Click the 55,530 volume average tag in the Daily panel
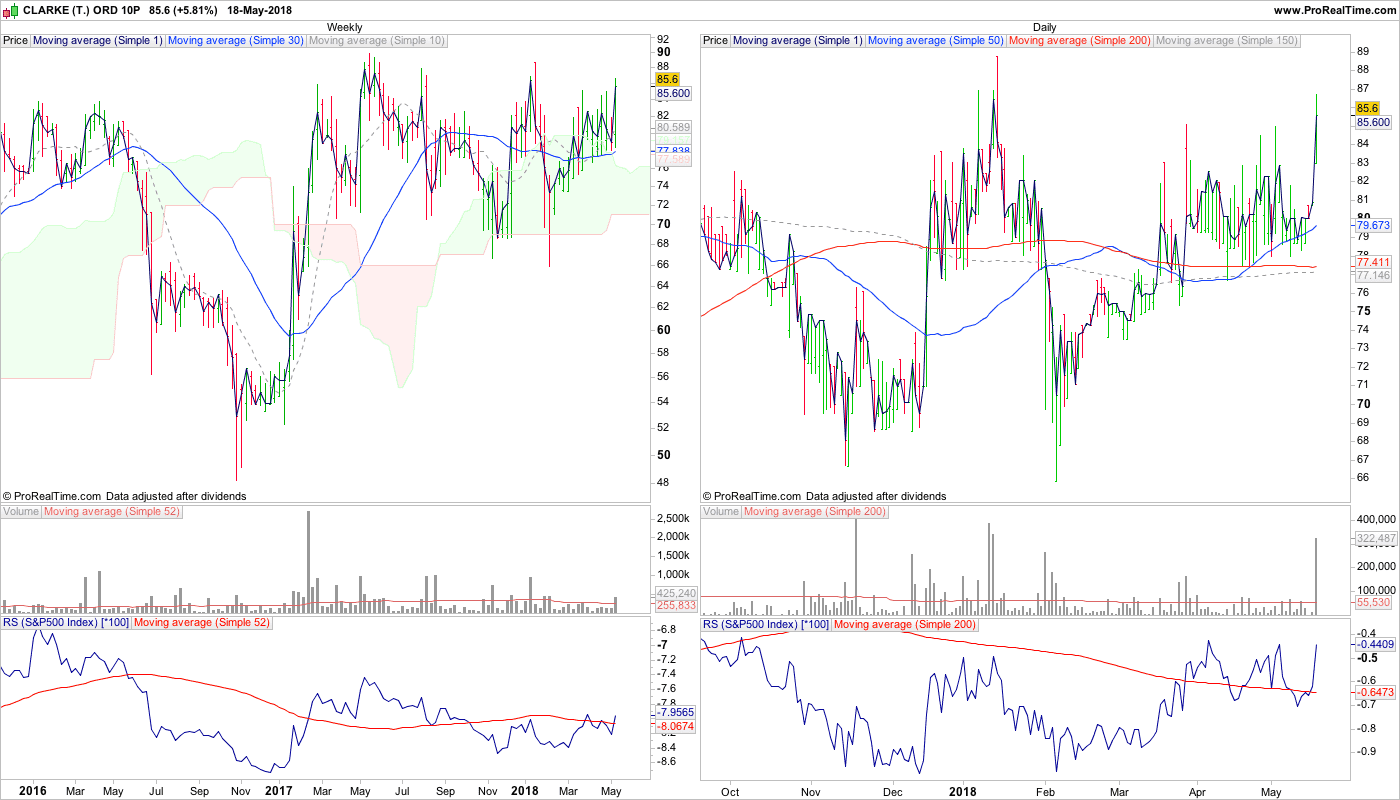 pyautogui.click(x=1372, y=603)
